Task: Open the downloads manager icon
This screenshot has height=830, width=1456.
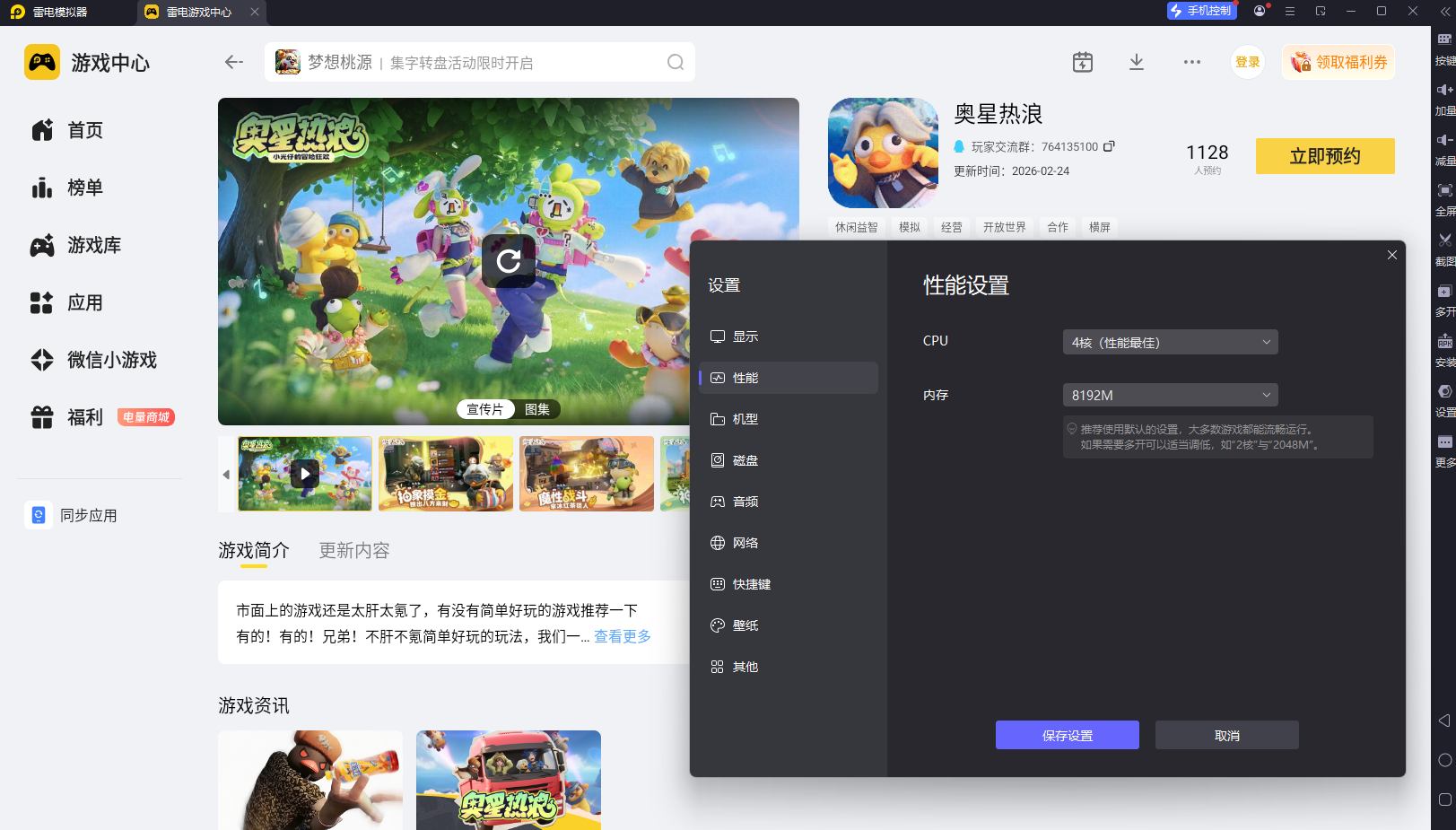Action: [x=1137, y=62]
